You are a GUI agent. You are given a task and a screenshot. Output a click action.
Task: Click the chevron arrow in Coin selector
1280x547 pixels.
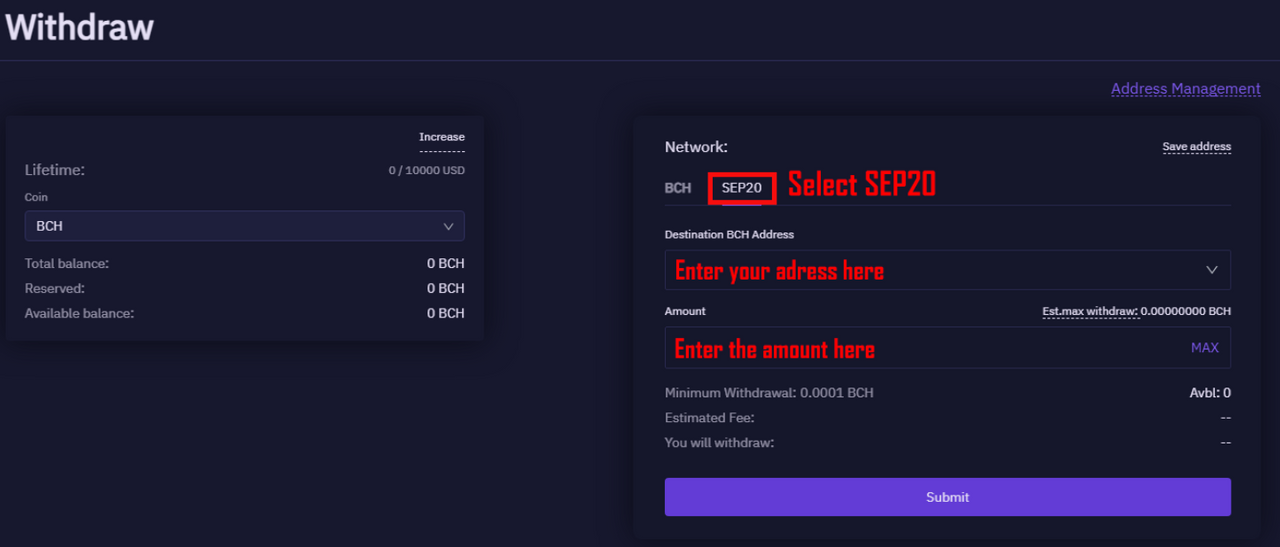click(x=448, y=226)
